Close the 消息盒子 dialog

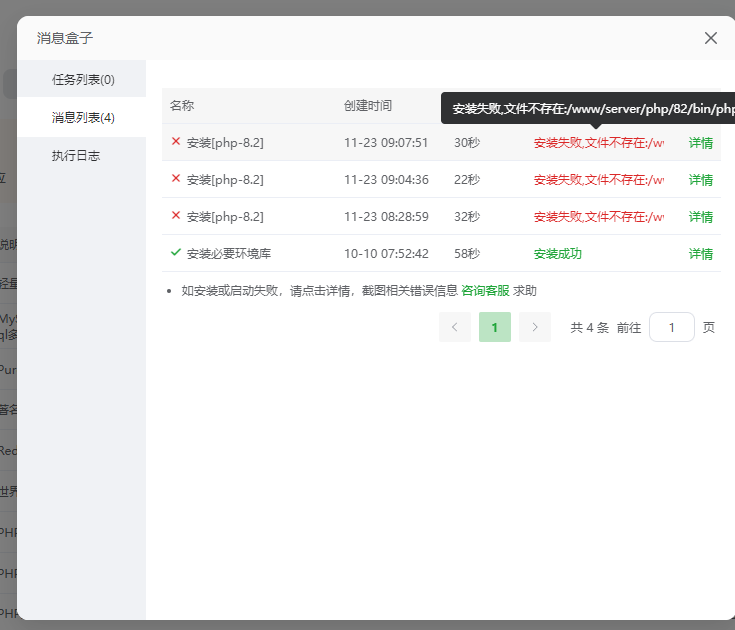coord(711,38)
